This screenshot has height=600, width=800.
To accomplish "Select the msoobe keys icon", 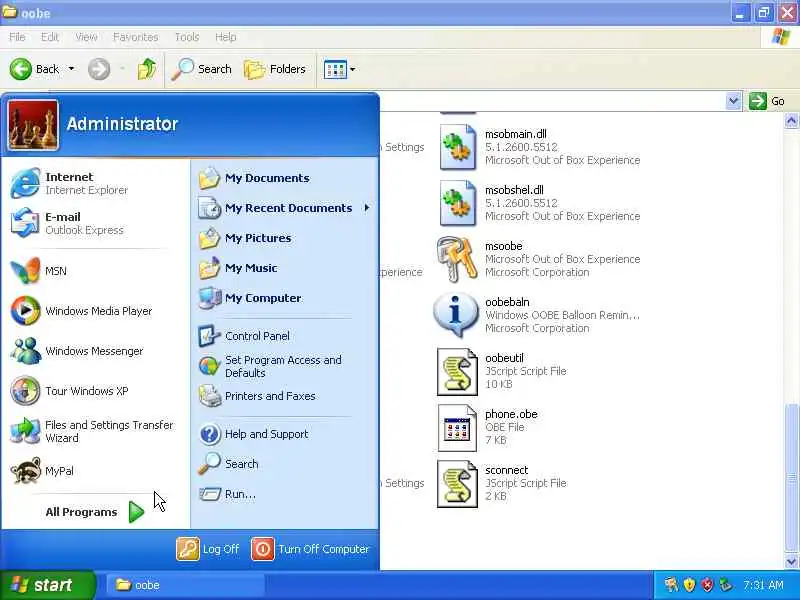I will click(x=457, y=259).
